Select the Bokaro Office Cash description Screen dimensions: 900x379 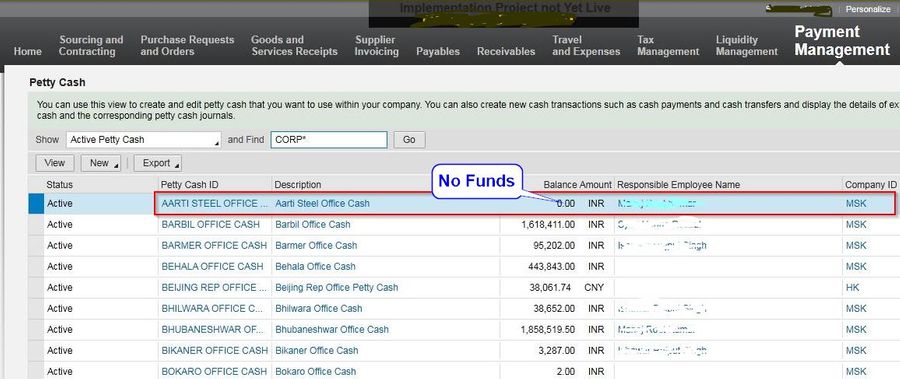point(316,372)
